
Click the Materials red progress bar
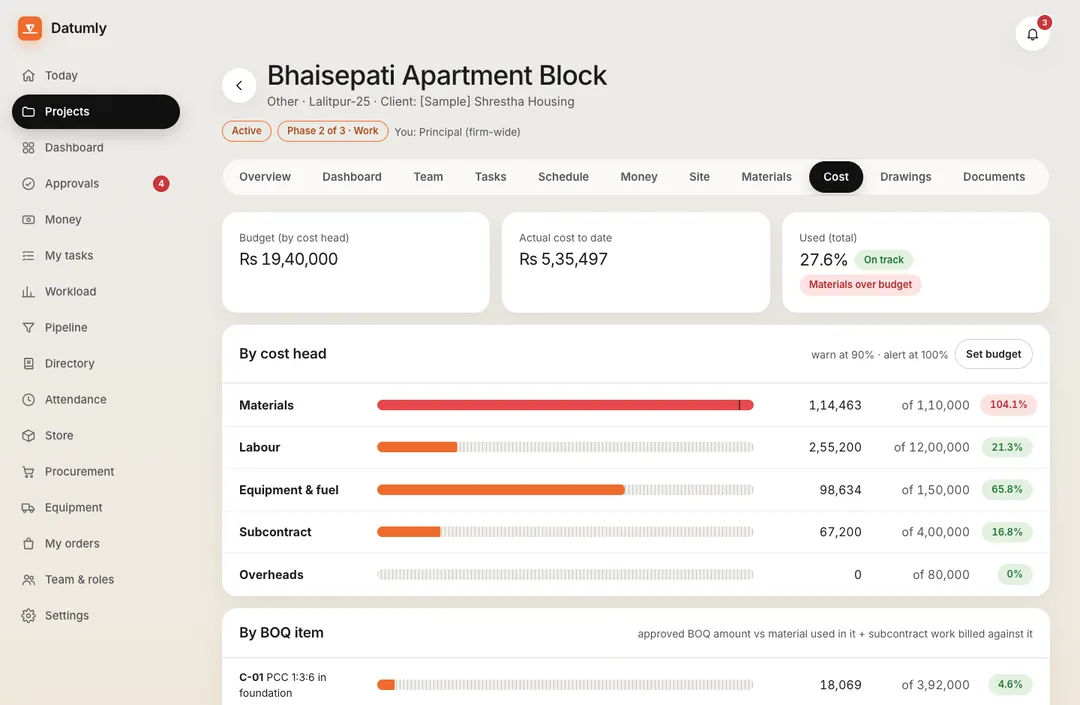565,405
